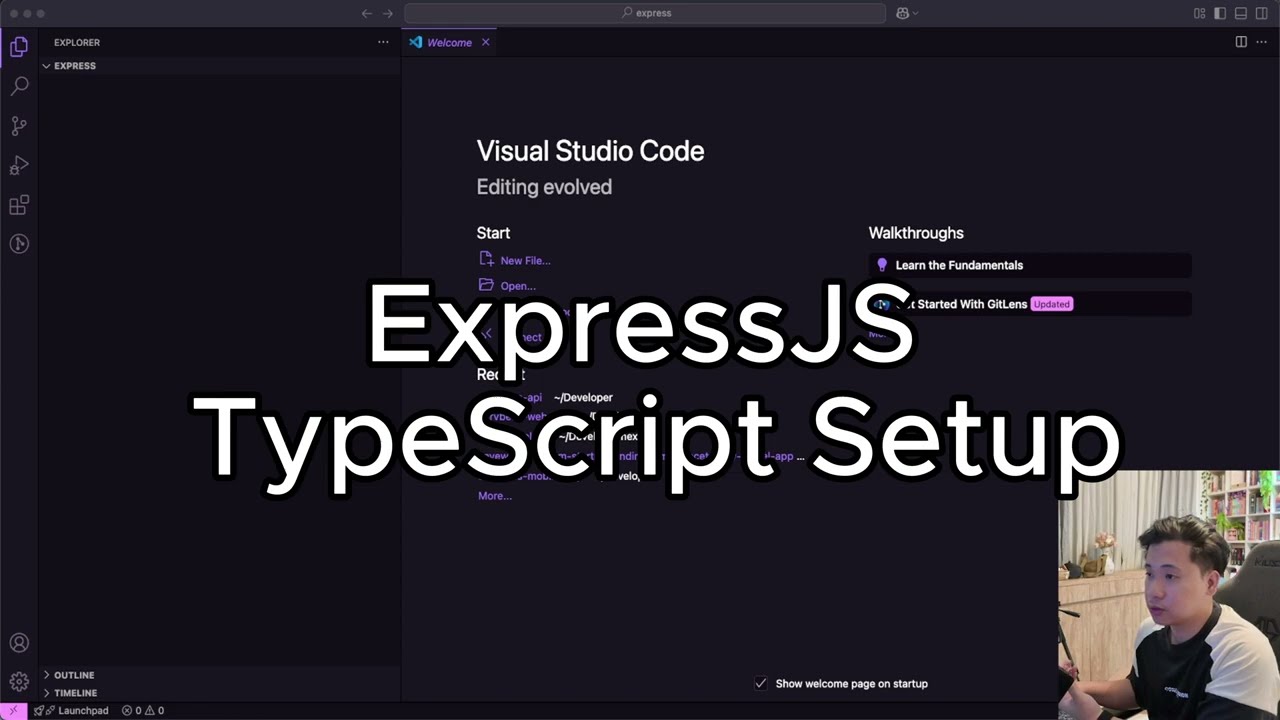
Task: Click the New File... link
Action: [525, 260]
